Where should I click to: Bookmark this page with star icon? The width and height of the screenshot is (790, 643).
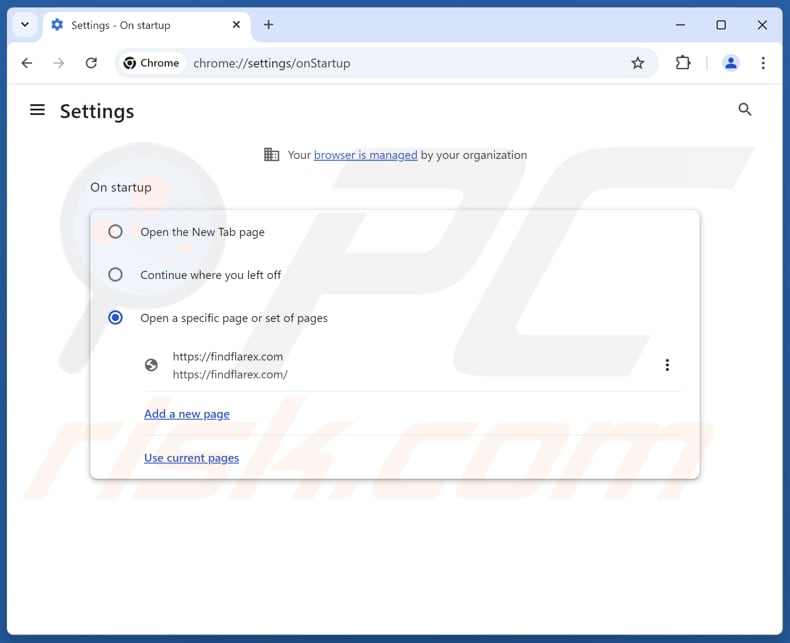pos(638,63)
